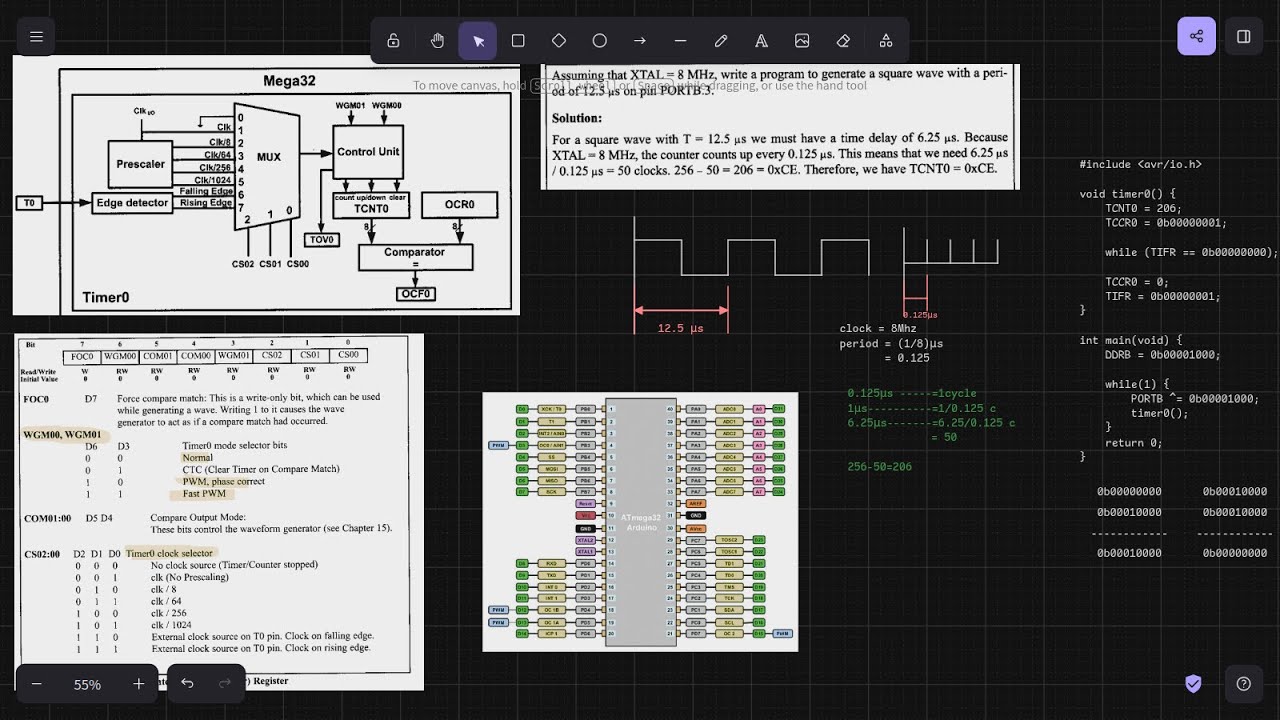Choose the Diamond shape tool

[x=559, y=41]
